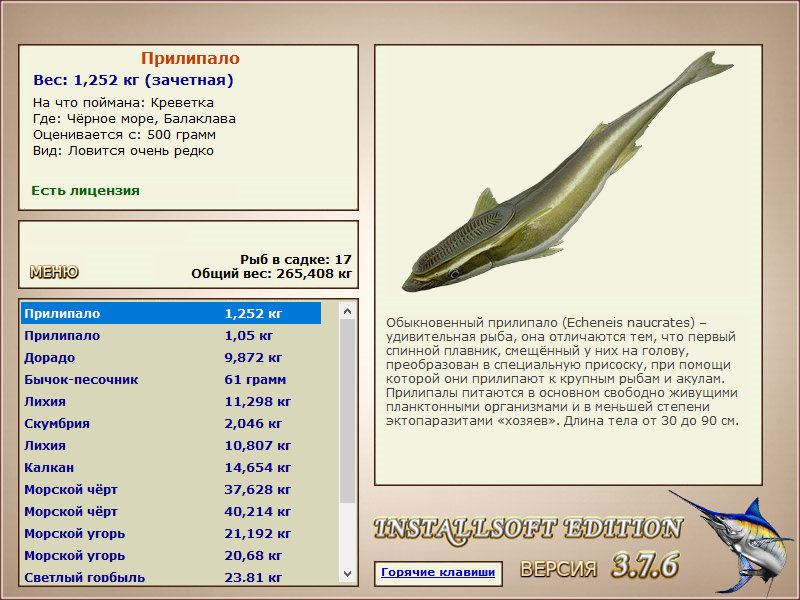Select the Морской чёрт 37,628 кг row
The height and width of the screenshot is (600, 800).
click(171, 489)
